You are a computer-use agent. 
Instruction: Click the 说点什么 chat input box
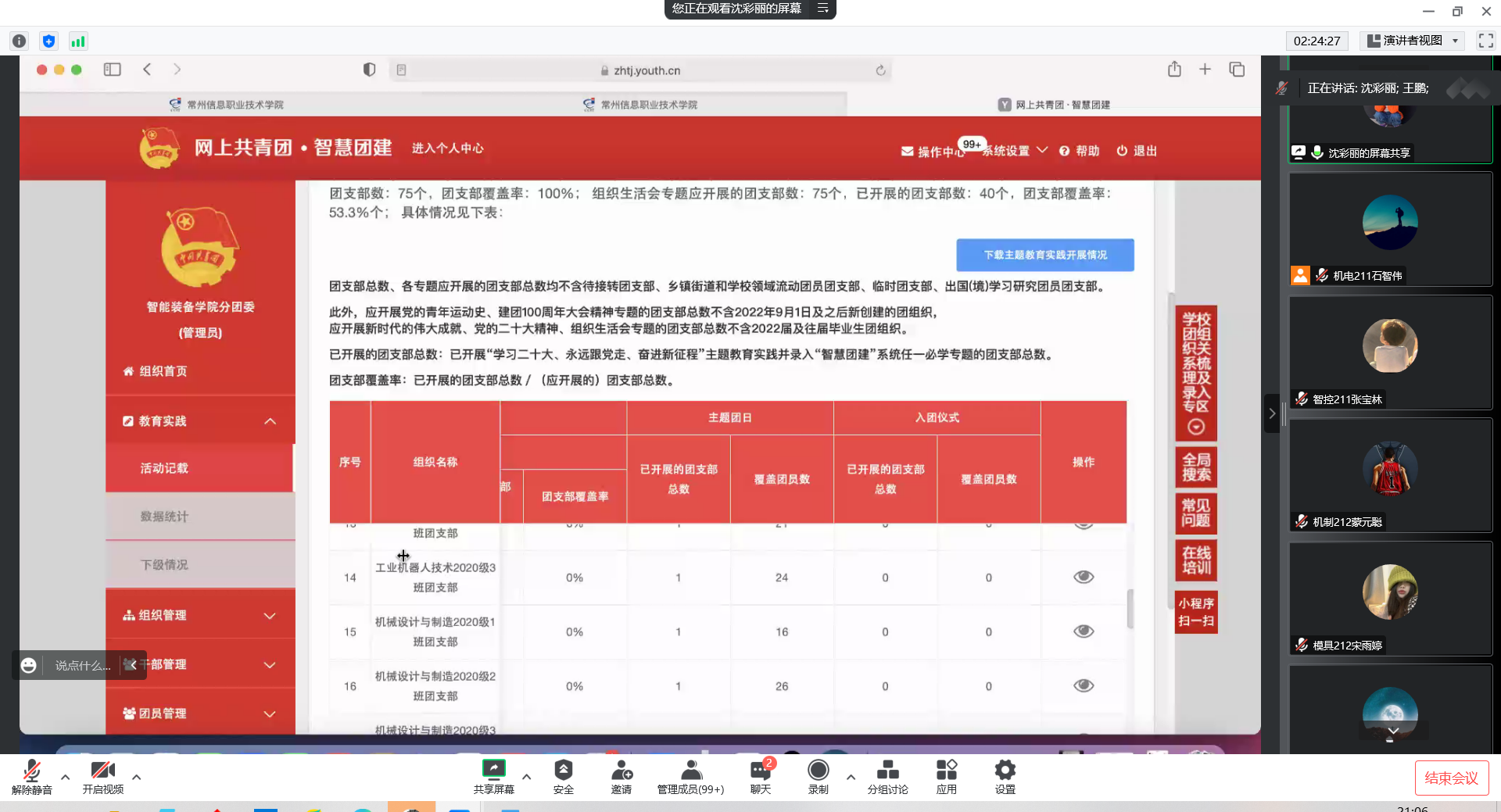[82, 665]
